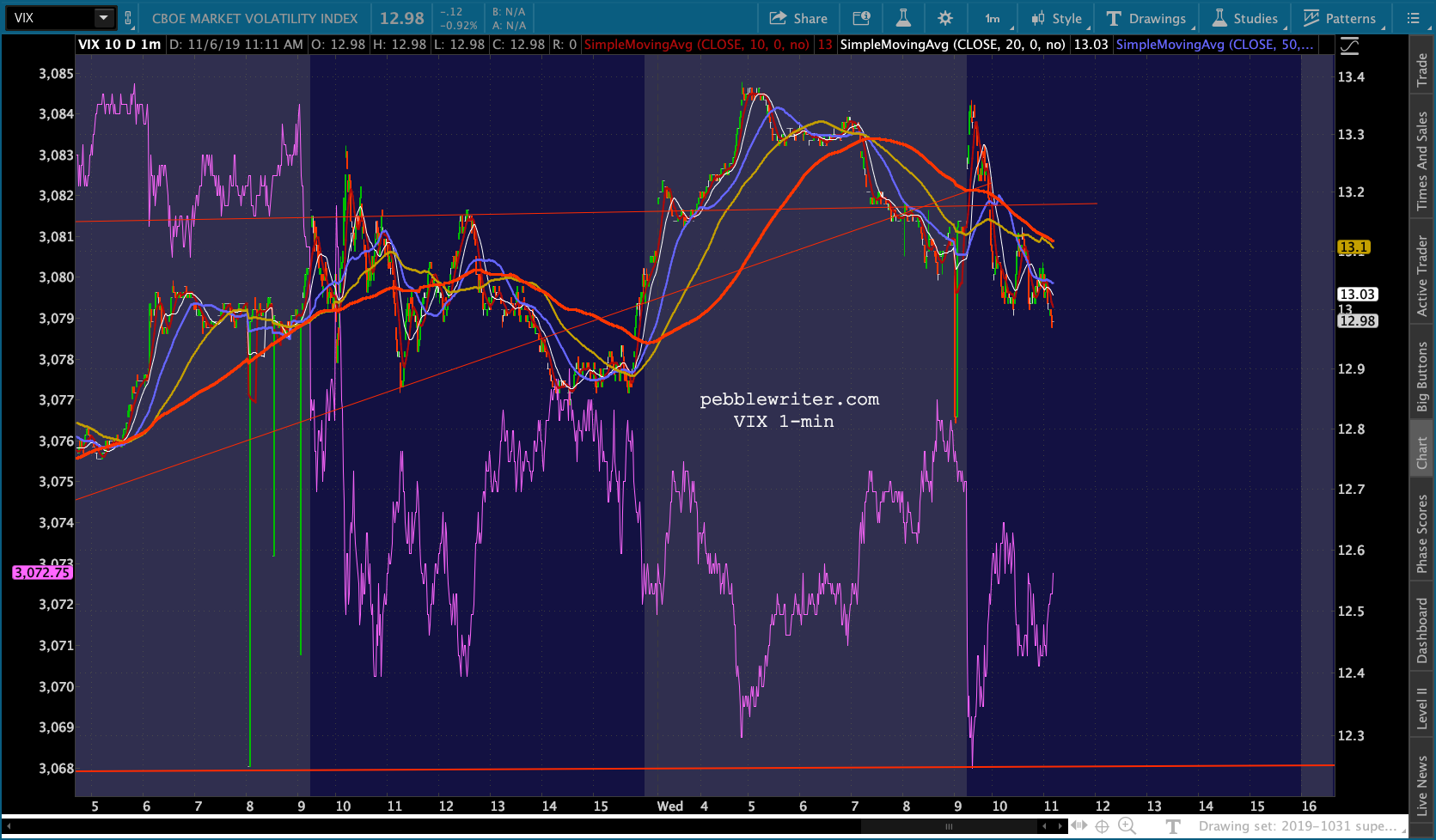The height and width of the screenshot is (840, 1436).
Task: Switch to the Level II tab
Action: 1422,709
